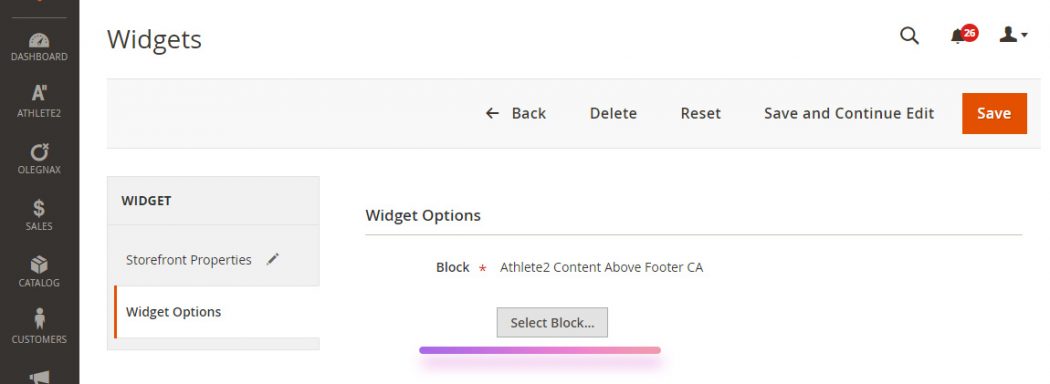Click the search magnifier icon

909,36
